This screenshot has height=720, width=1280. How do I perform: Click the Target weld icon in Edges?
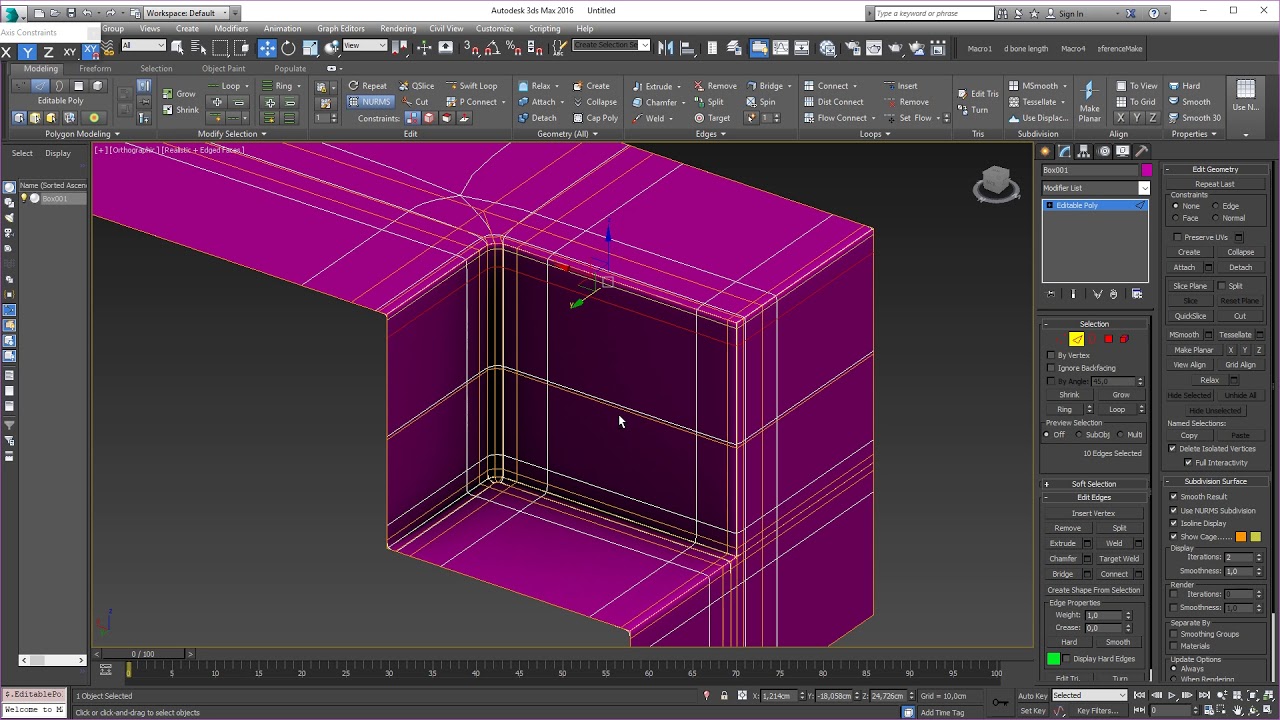coord(713,118)
